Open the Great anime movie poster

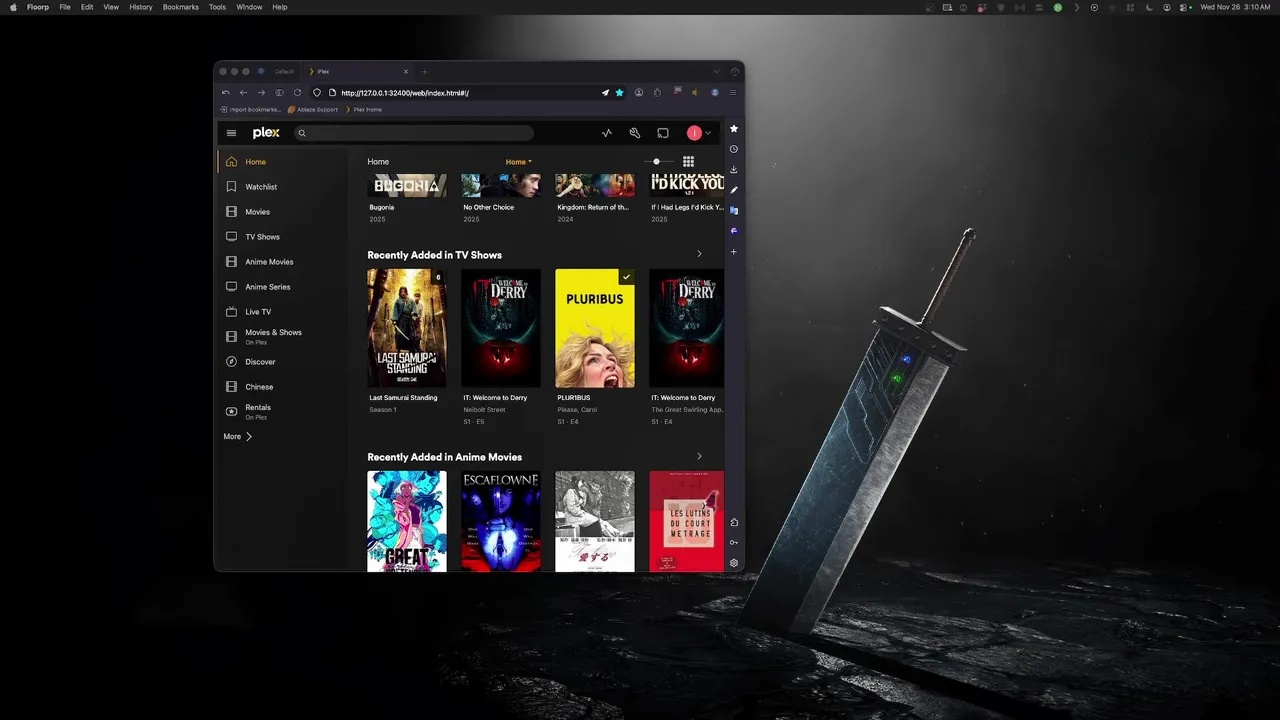point(407,521)
